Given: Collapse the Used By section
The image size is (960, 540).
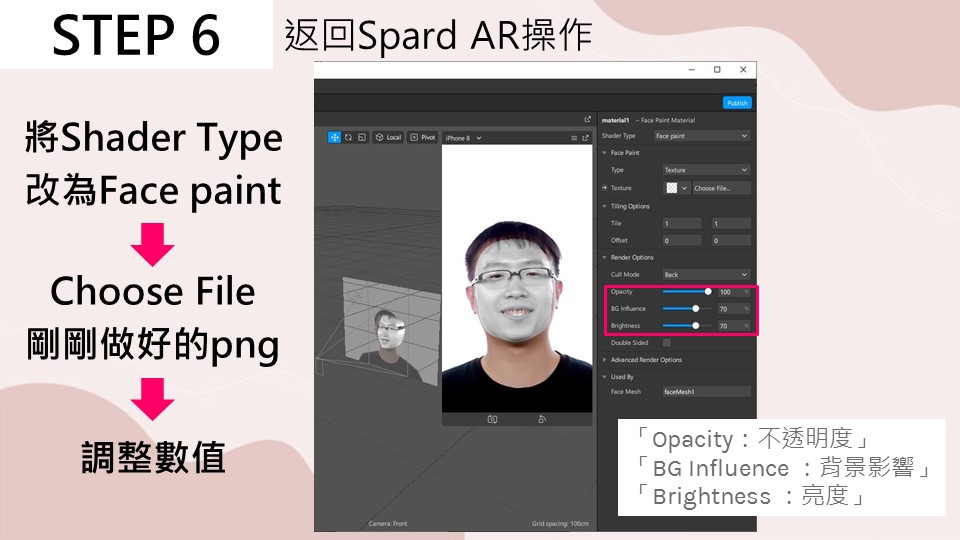Looking at the screenshot, I should [x=605, y=377].
